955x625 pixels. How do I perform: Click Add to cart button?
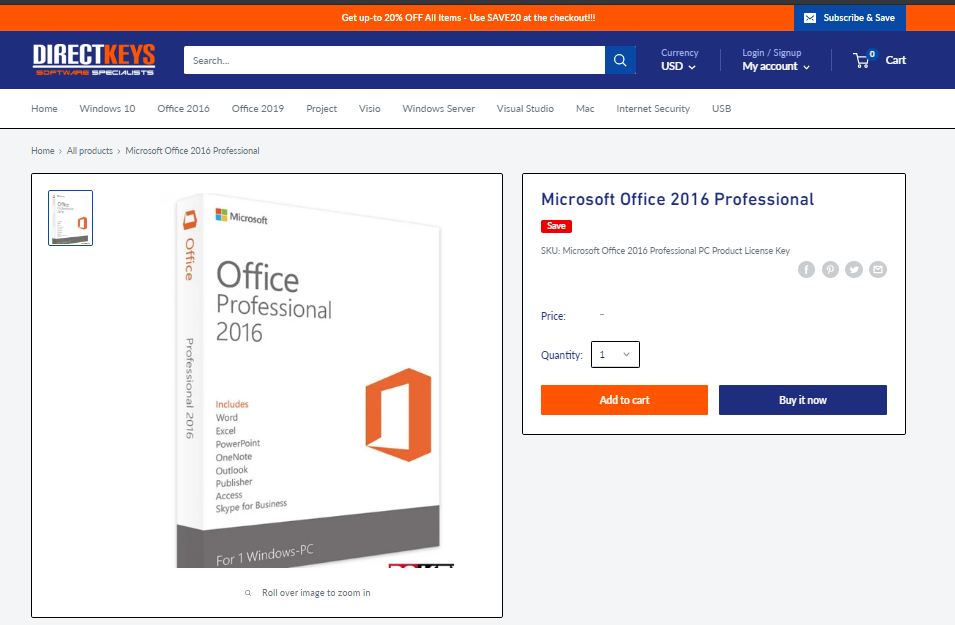click(624, 400)
